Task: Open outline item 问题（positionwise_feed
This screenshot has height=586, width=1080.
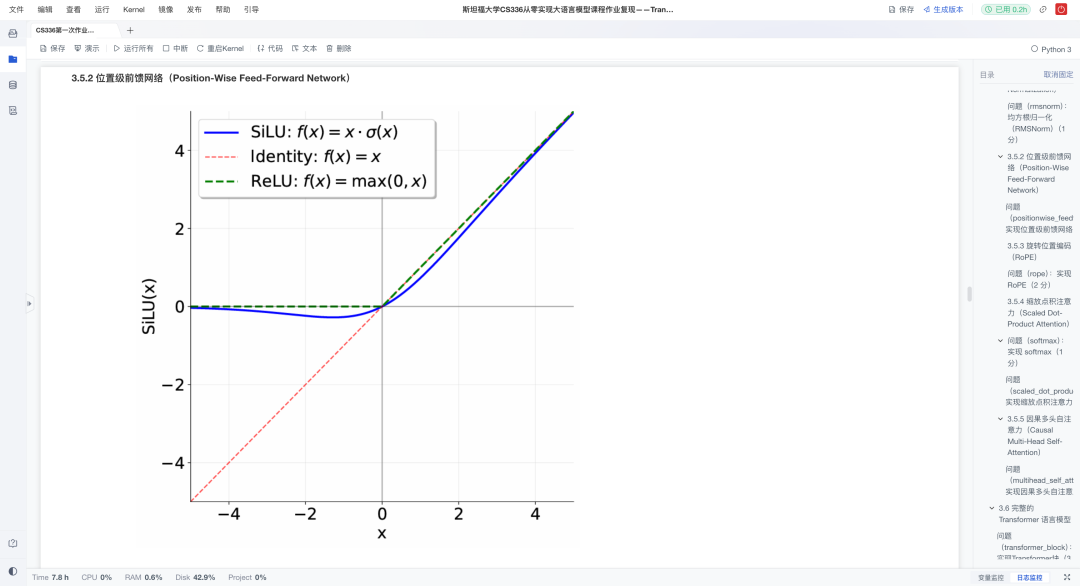Action: (1039, 218)
